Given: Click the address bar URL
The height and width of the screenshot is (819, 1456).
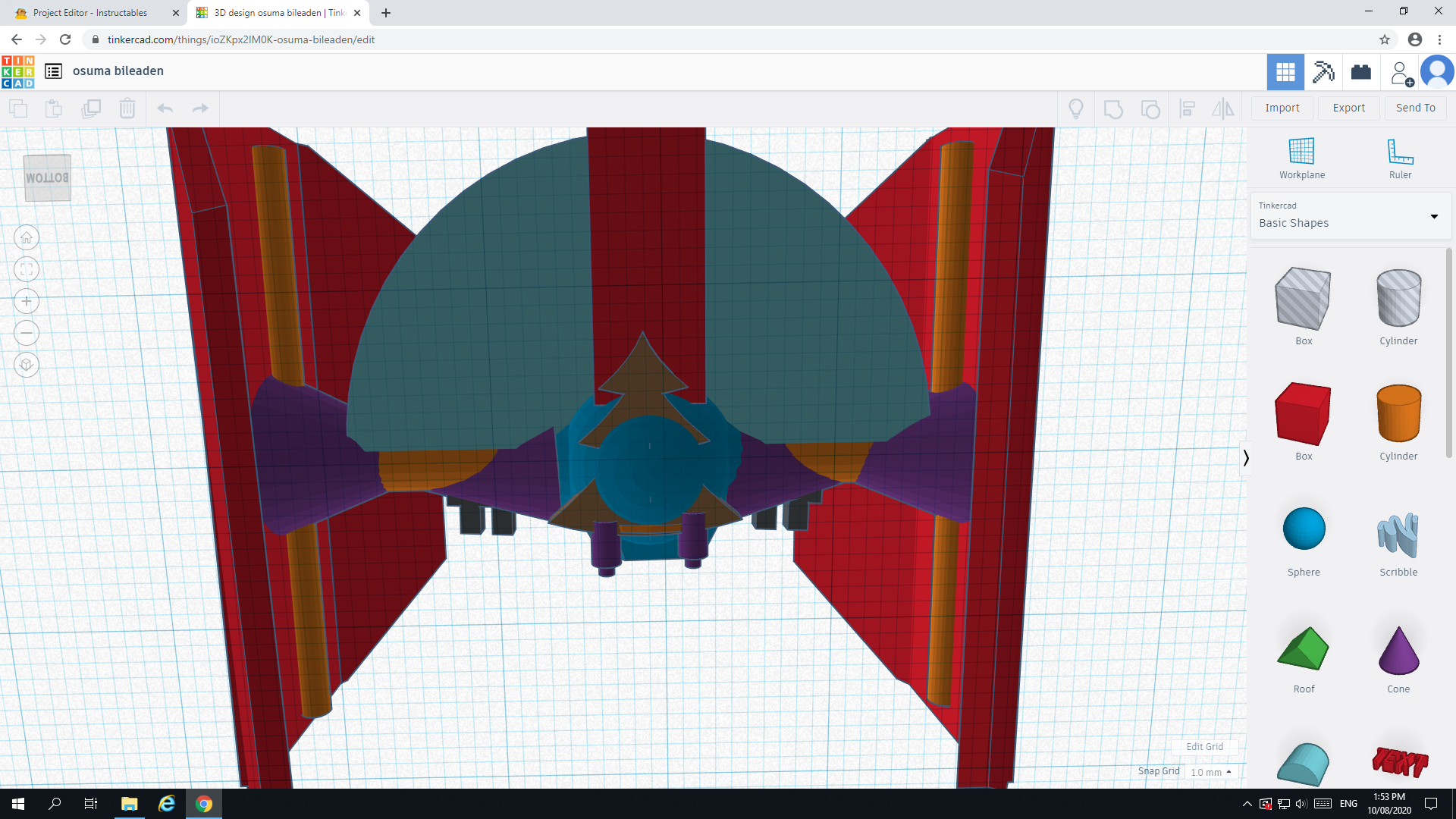Looking at the screenshot, I should coord(241,39).
